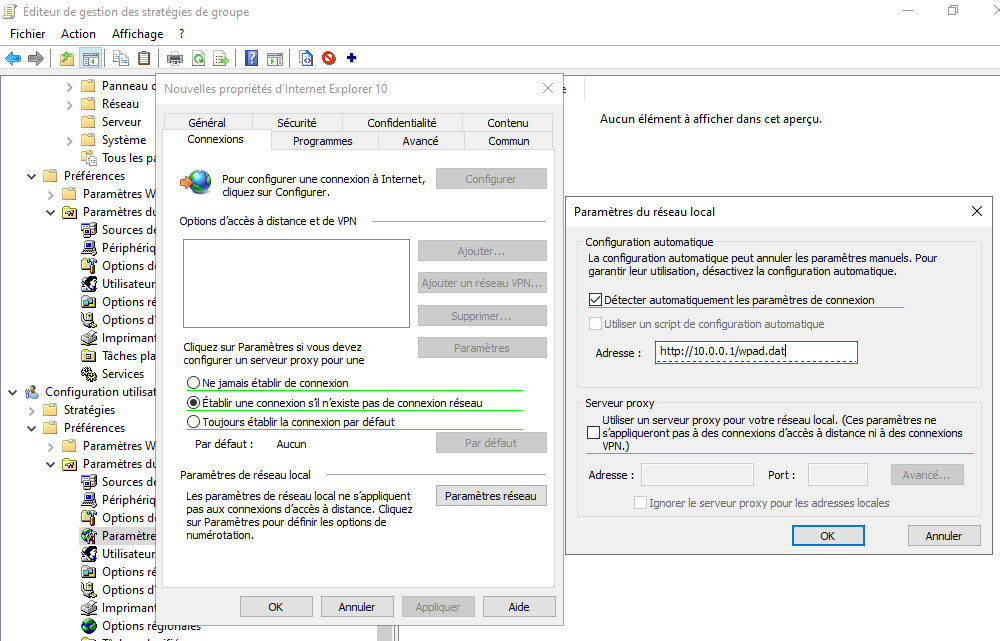Switch to the 'Sécurité' tab

pyautogui.click(x=297, y=123)
